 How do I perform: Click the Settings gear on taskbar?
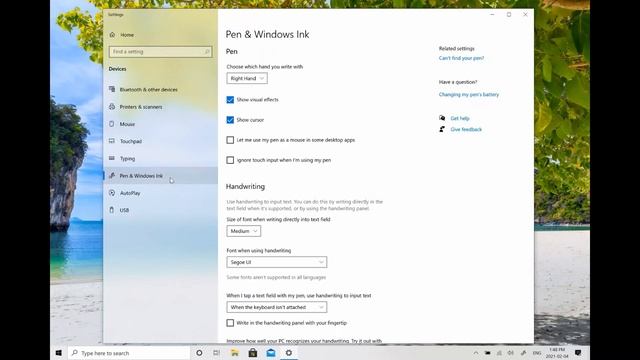[x=289, y=353]
